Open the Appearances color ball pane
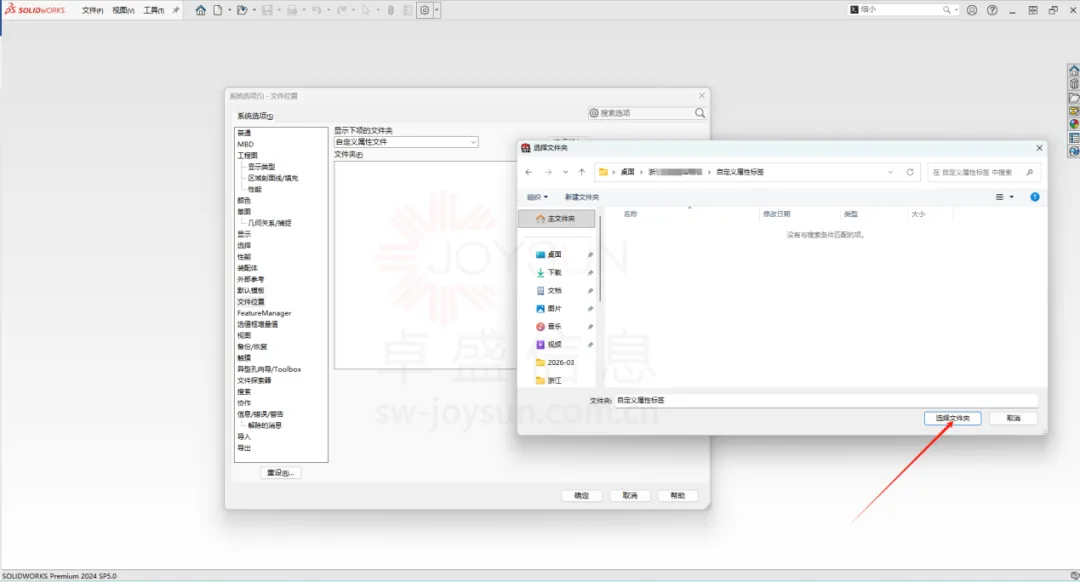 1074,124
